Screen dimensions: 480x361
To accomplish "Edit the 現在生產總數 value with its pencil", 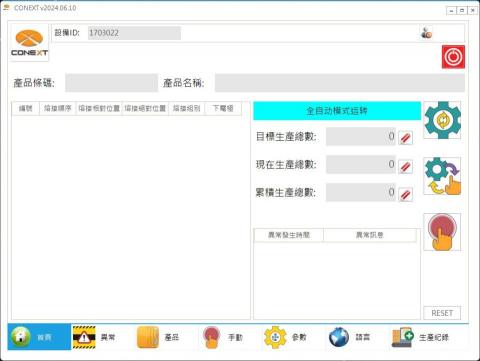I will (x=405, y=166).
